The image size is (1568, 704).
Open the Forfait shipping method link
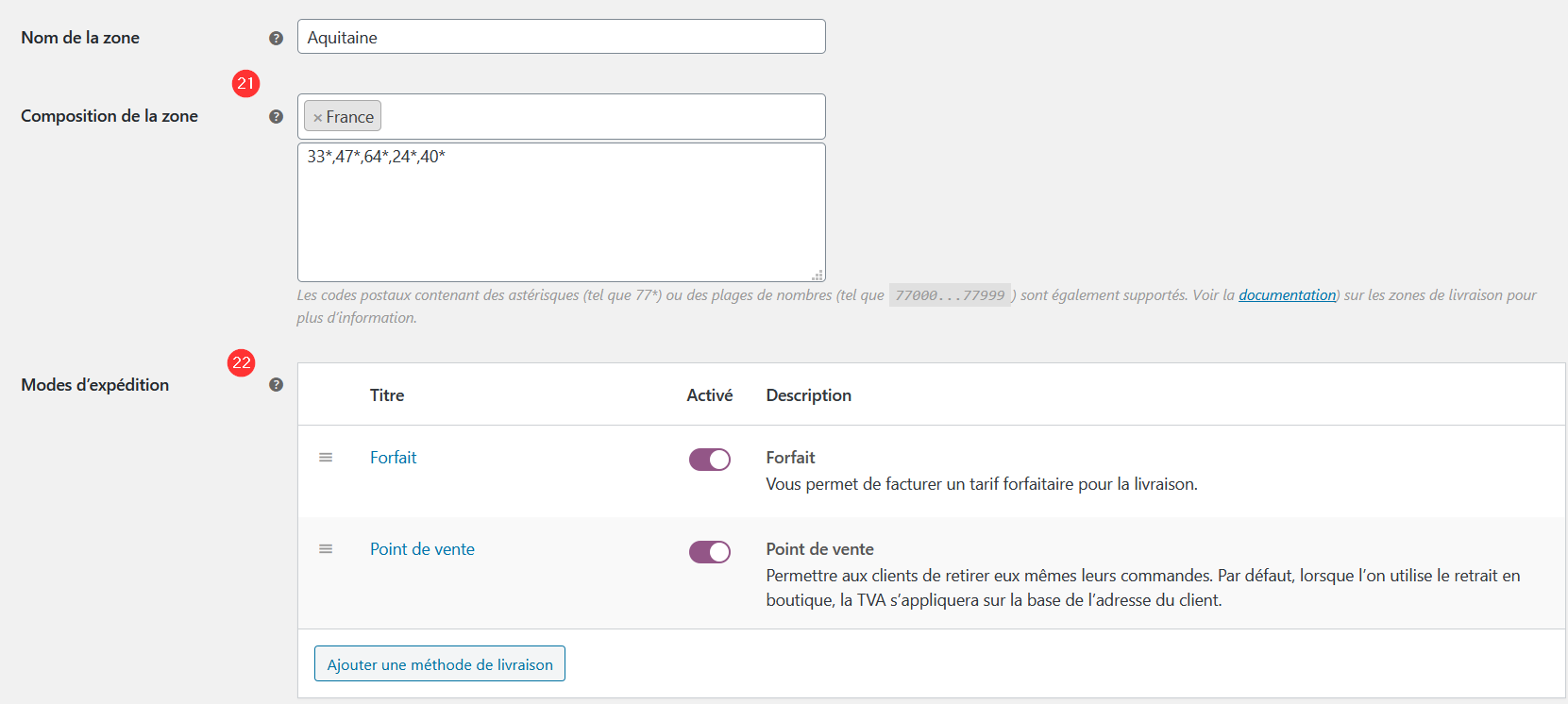coord(394,458)
